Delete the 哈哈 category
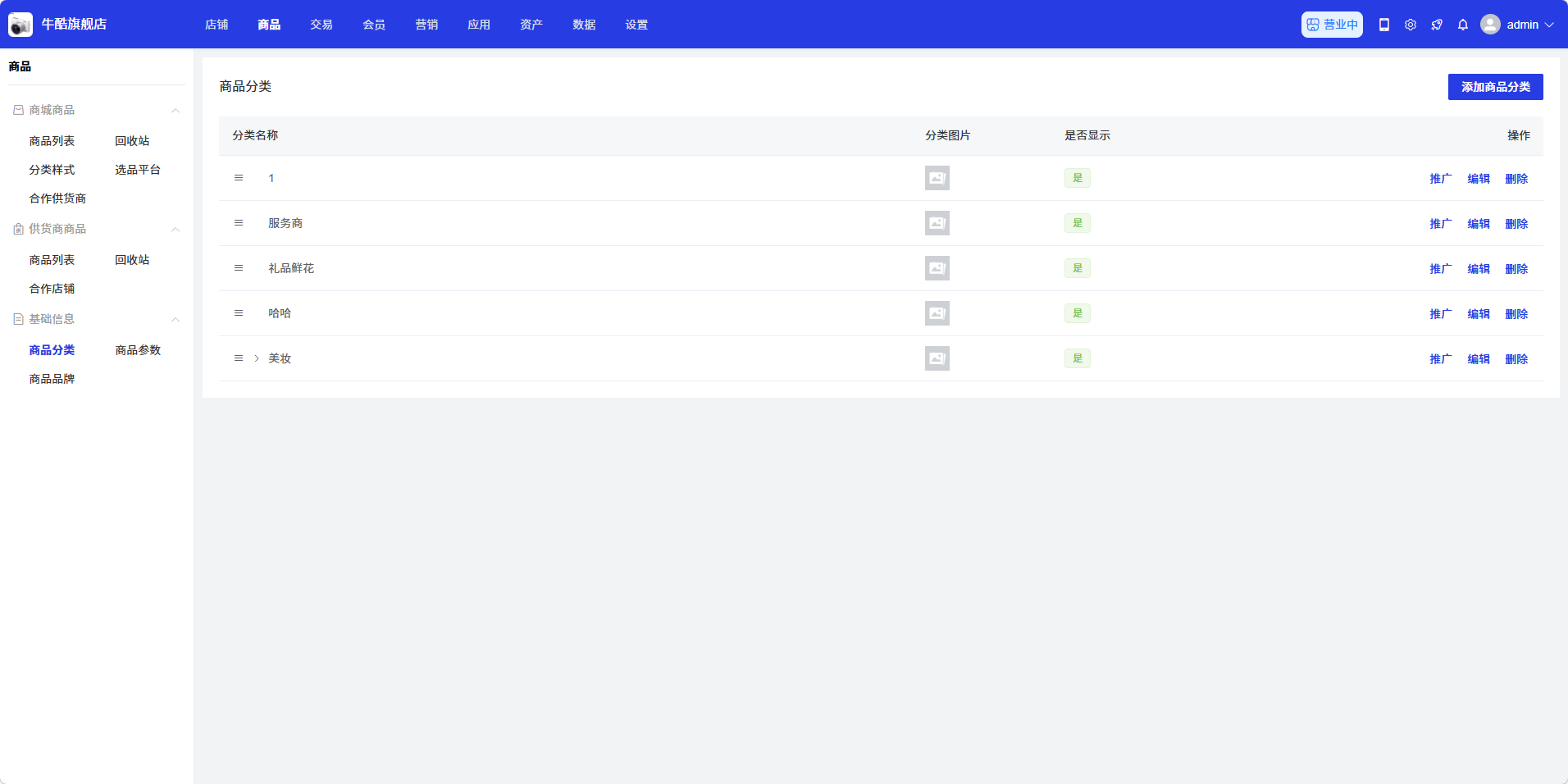Image resolution: width=1568 pixels, height=784 pixels. (1516, 314)
